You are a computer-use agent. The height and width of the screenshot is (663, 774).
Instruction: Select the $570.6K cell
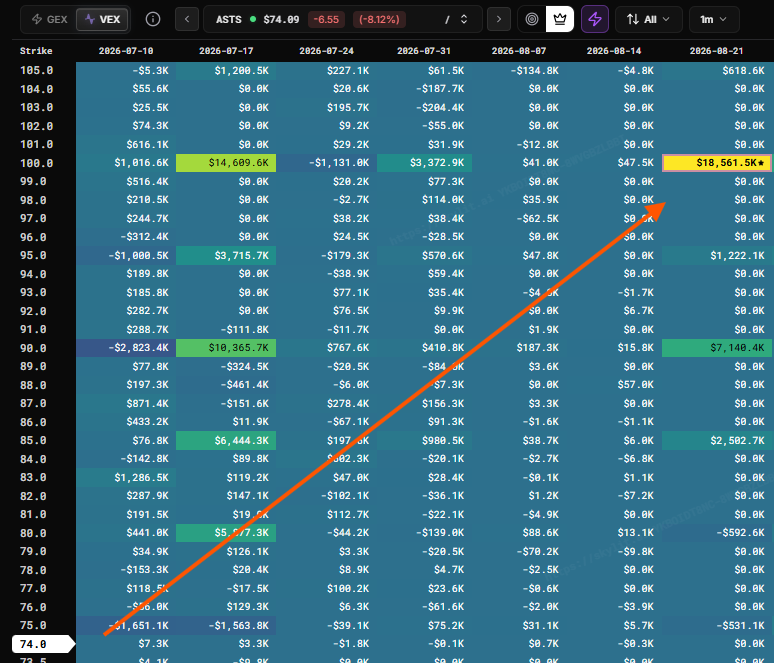425,256
